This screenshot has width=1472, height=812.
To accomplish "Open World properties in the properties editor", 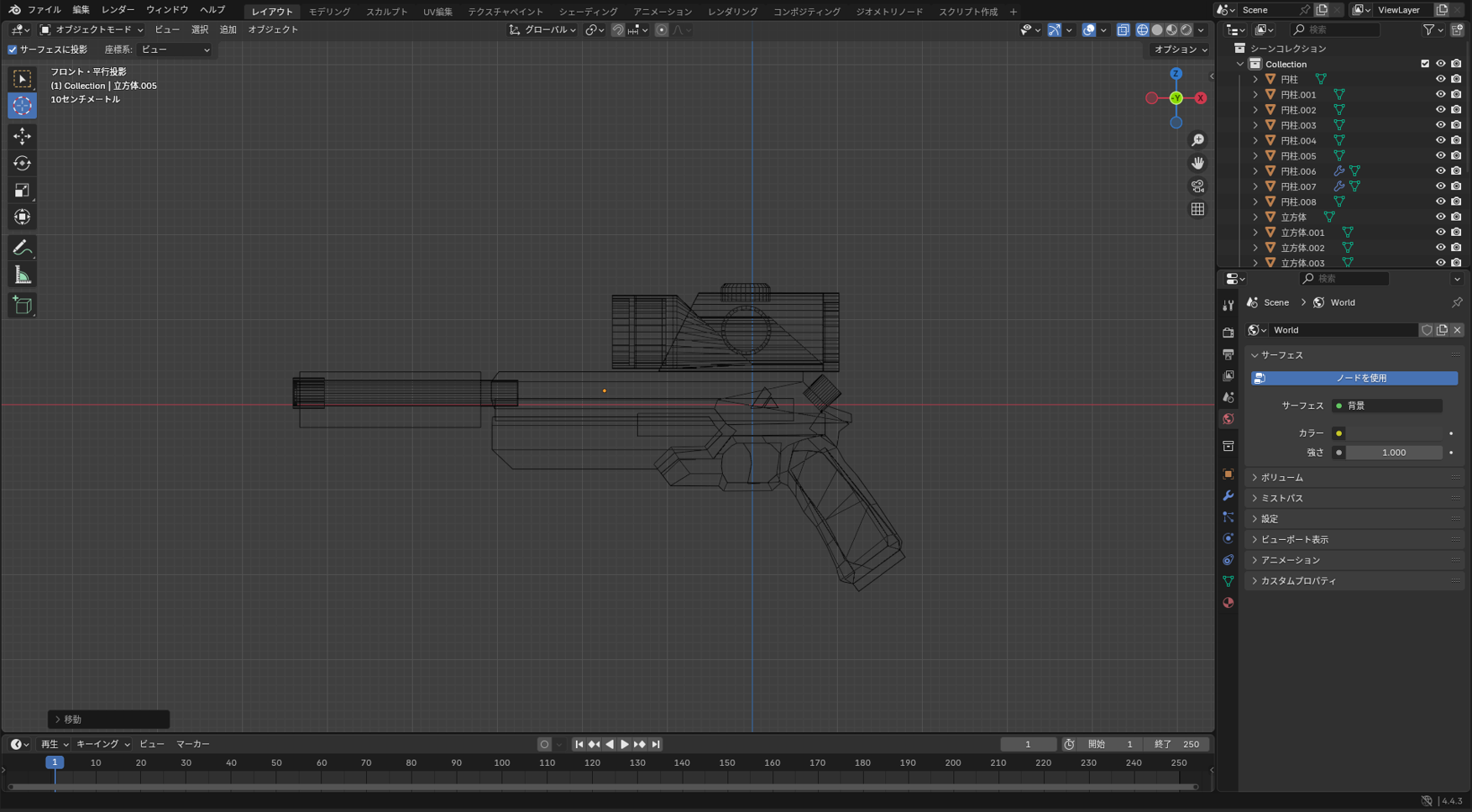I will click(x=1228, y=419).
